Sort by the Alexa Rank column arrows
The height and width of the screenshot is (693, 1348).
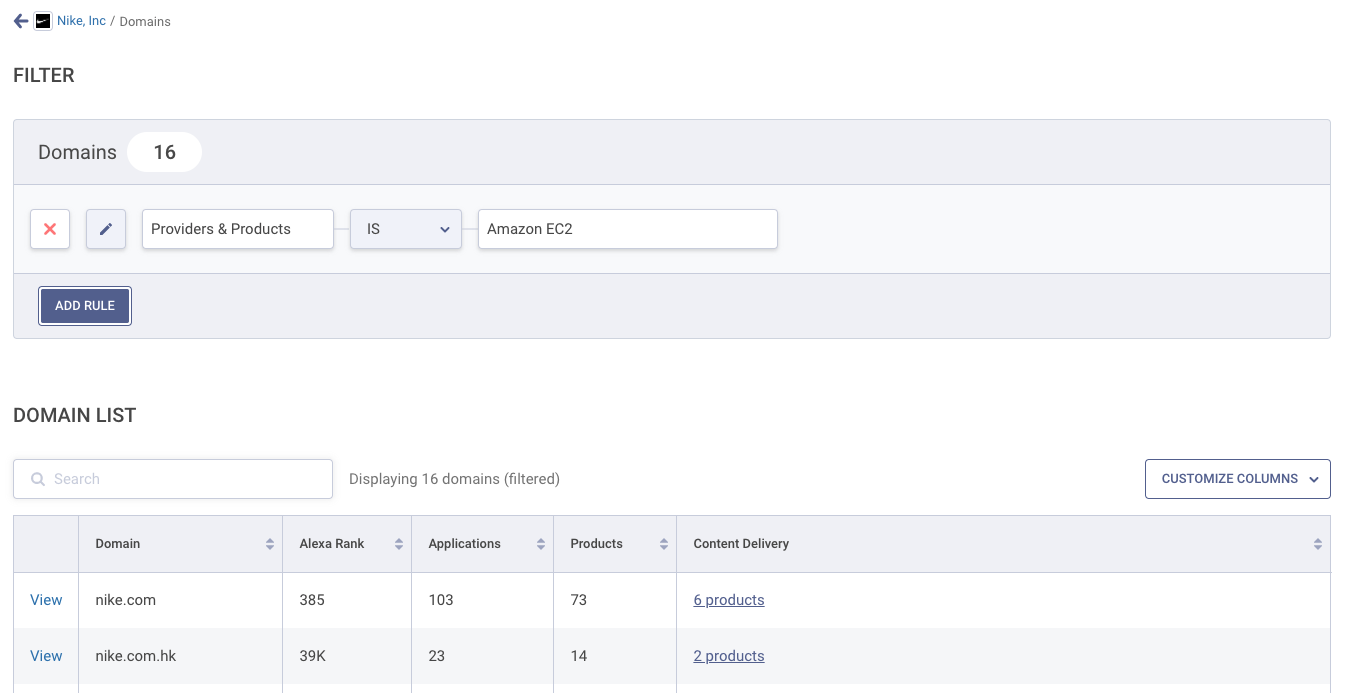click(x=399, y=544)
